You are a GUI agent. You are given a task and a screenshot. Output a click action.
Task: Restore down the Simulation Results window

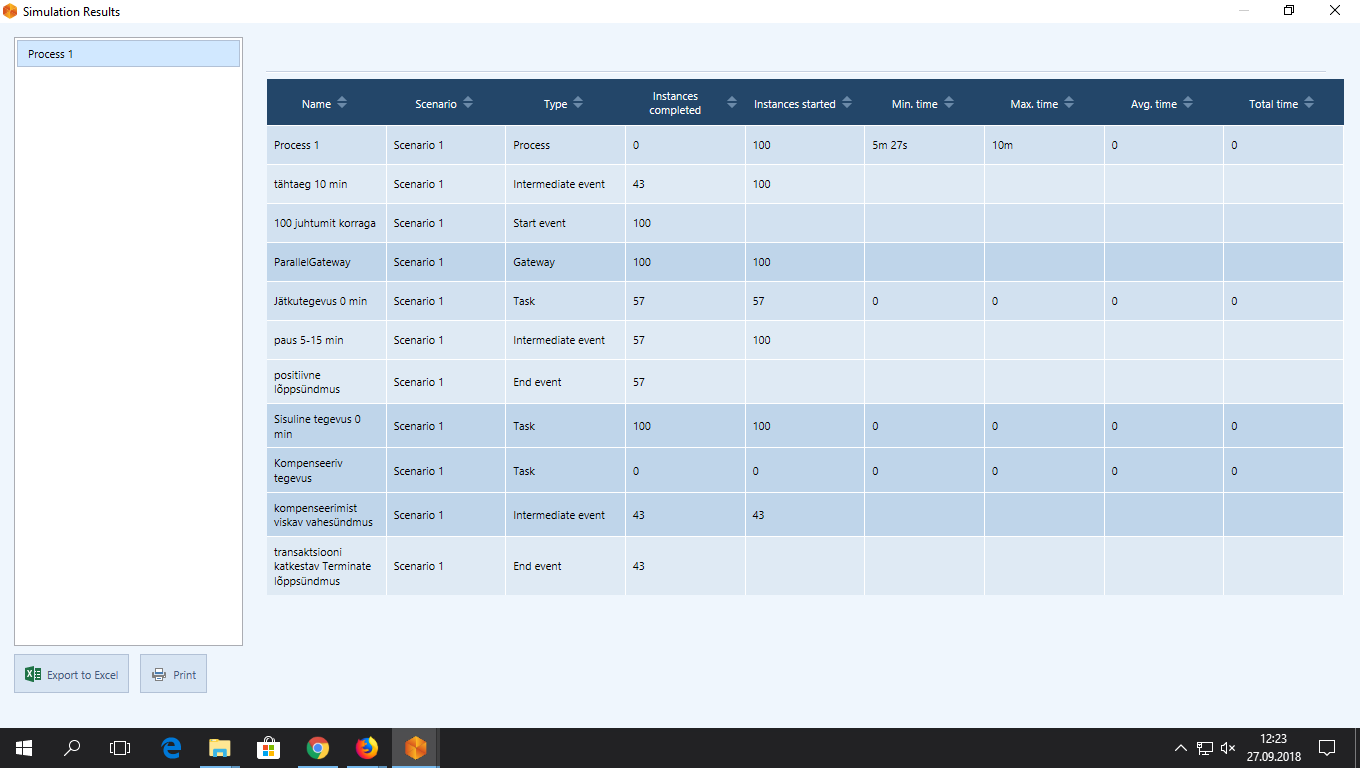coord(1289,11)
